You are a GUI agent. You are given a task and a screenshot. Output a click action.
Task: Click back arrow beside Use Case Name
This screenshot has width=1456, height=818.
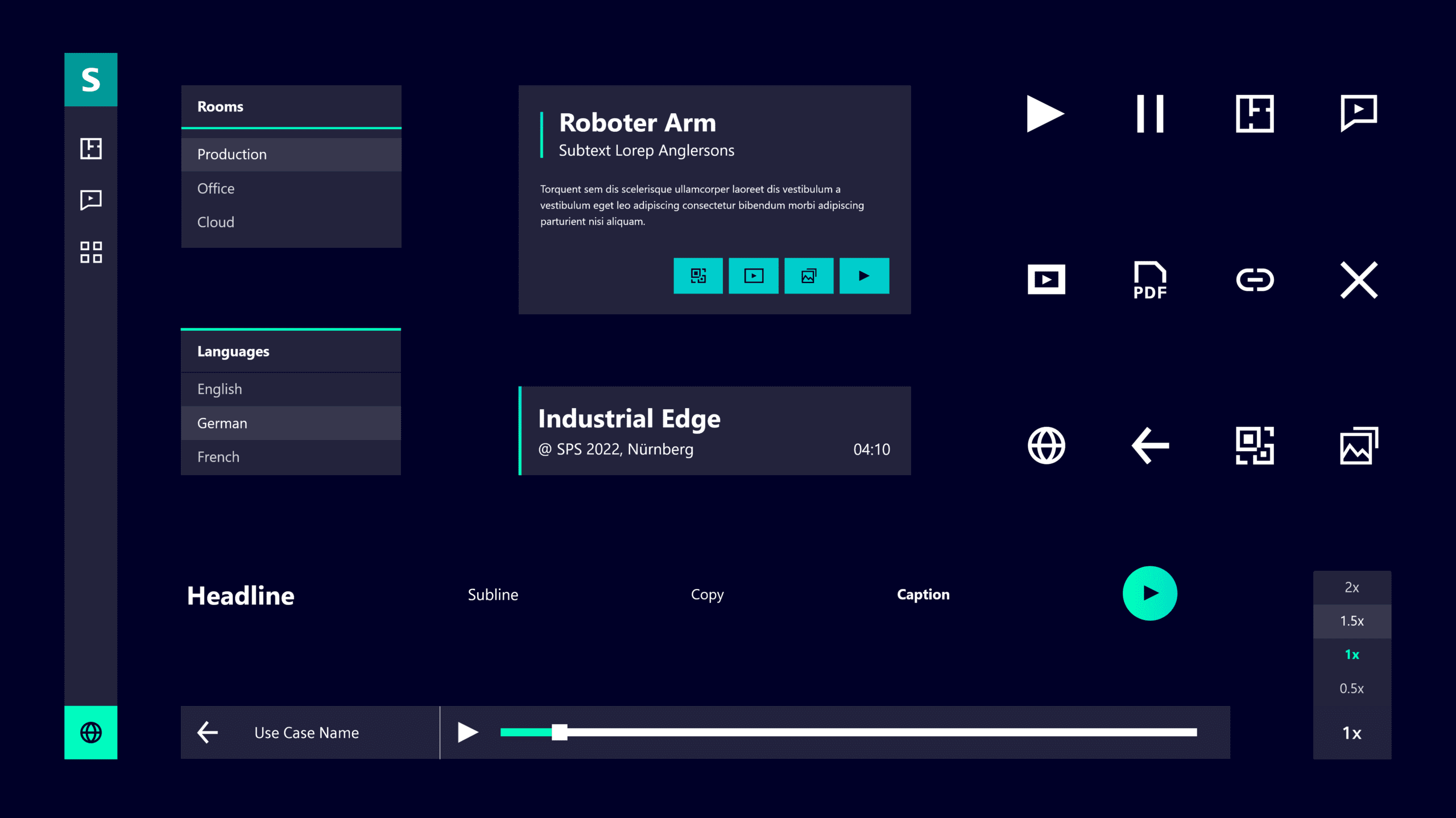(208, 732)
